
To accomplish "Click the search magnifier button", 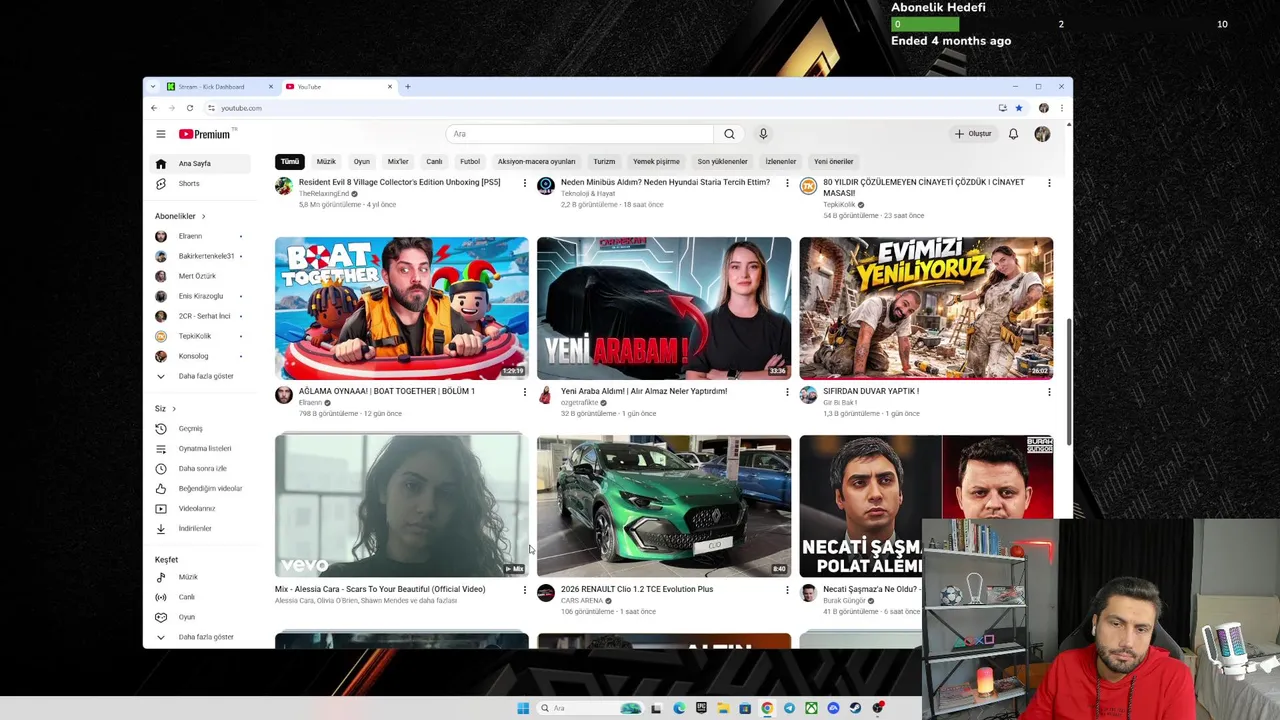I will tap(729, 134).
